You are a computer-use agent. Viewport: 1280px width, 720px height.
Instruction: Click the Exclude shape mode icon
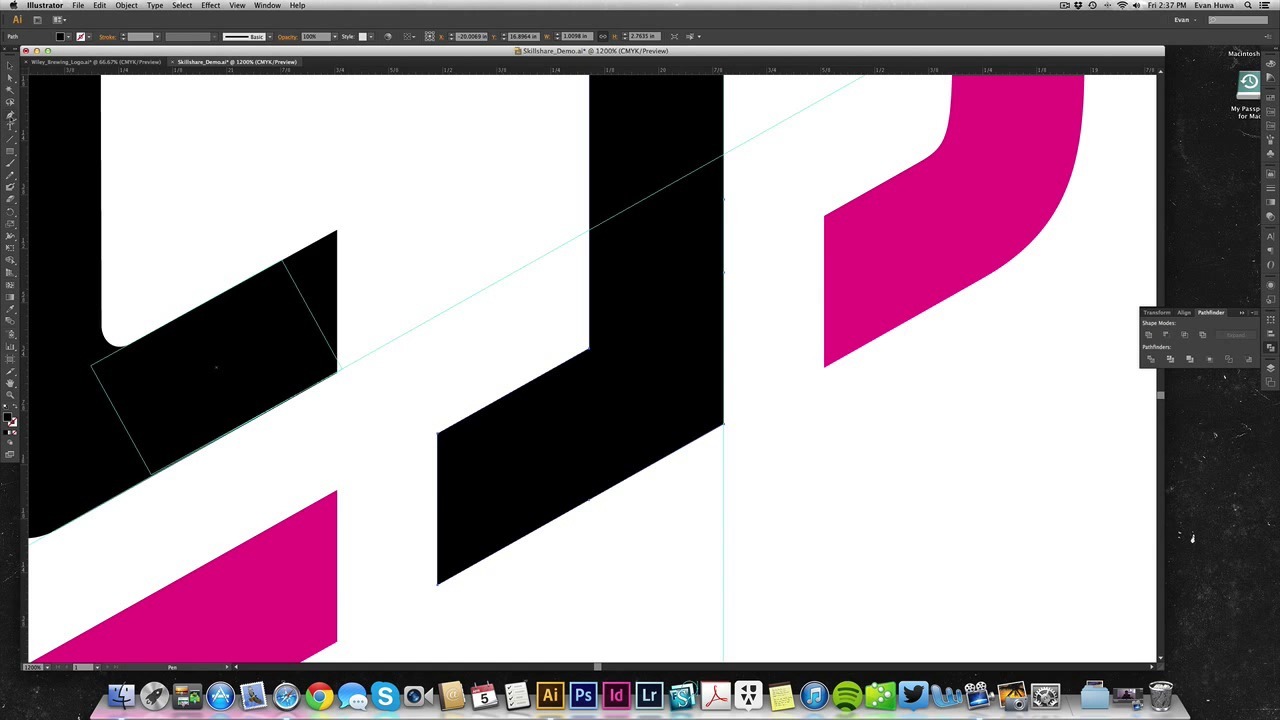click(1203, 335)
